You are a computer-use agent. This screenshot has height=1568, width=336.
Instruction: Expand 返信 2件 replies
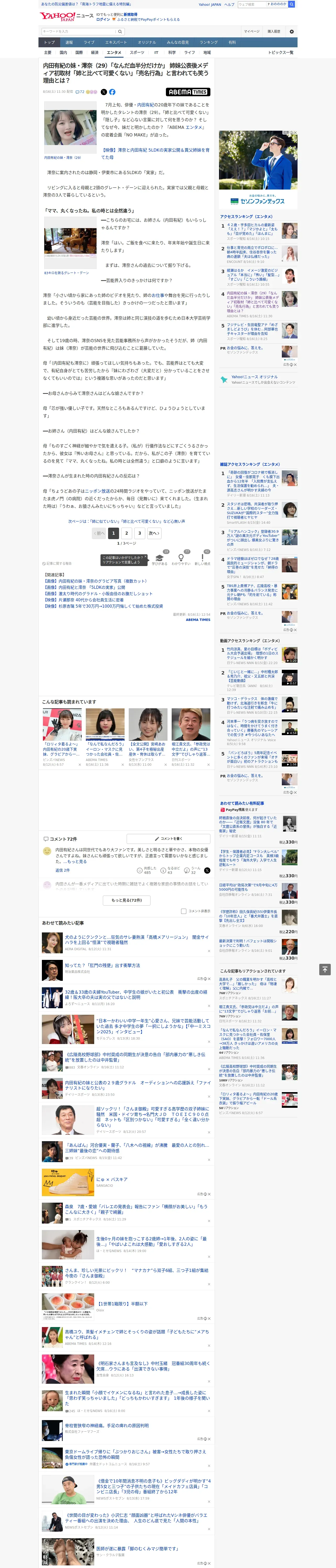(62, 871)
